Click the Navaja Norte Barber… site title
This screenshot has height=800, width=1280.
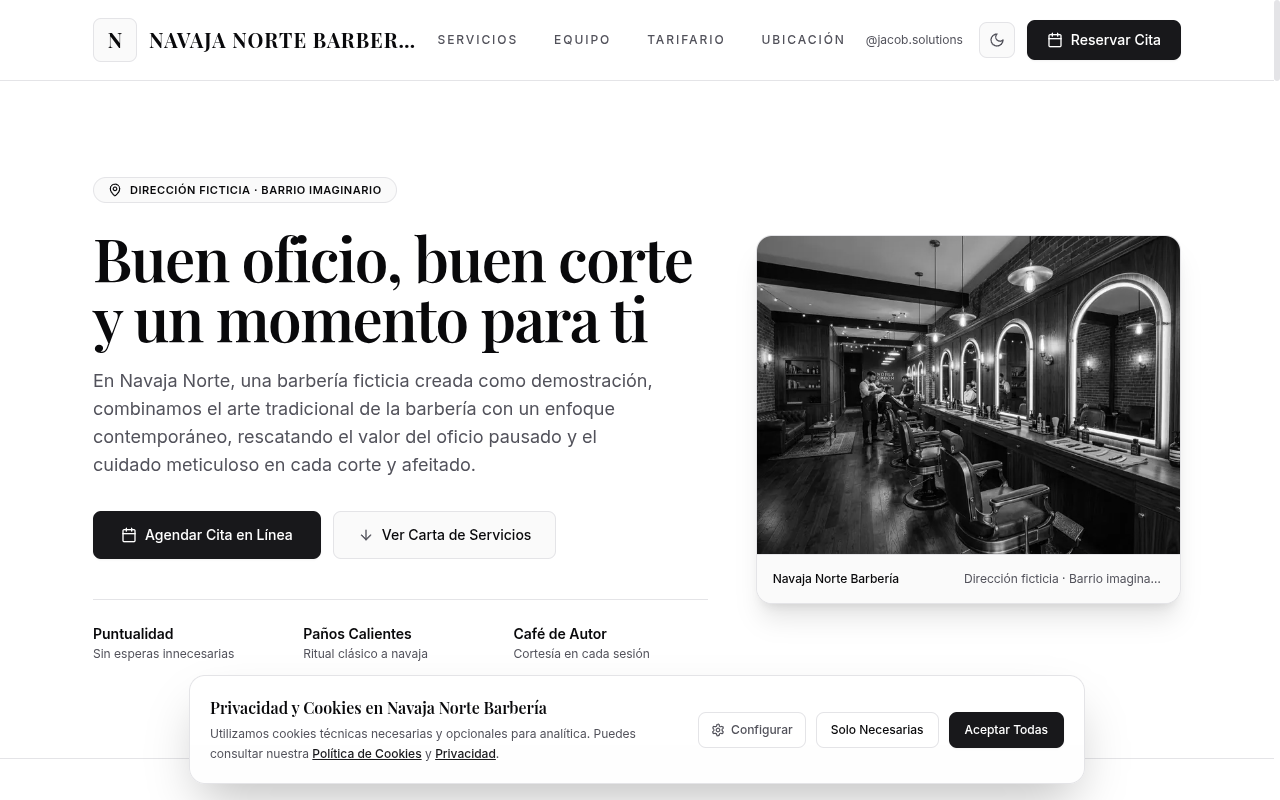click(282, 40)
